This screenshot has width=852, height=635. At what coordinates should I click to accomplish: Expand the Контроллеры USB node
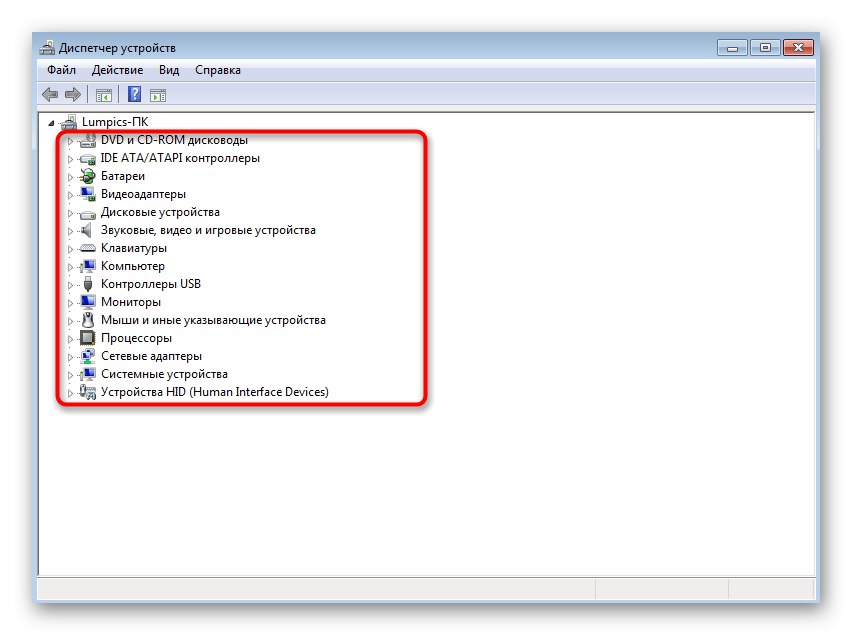pos(70,285)
